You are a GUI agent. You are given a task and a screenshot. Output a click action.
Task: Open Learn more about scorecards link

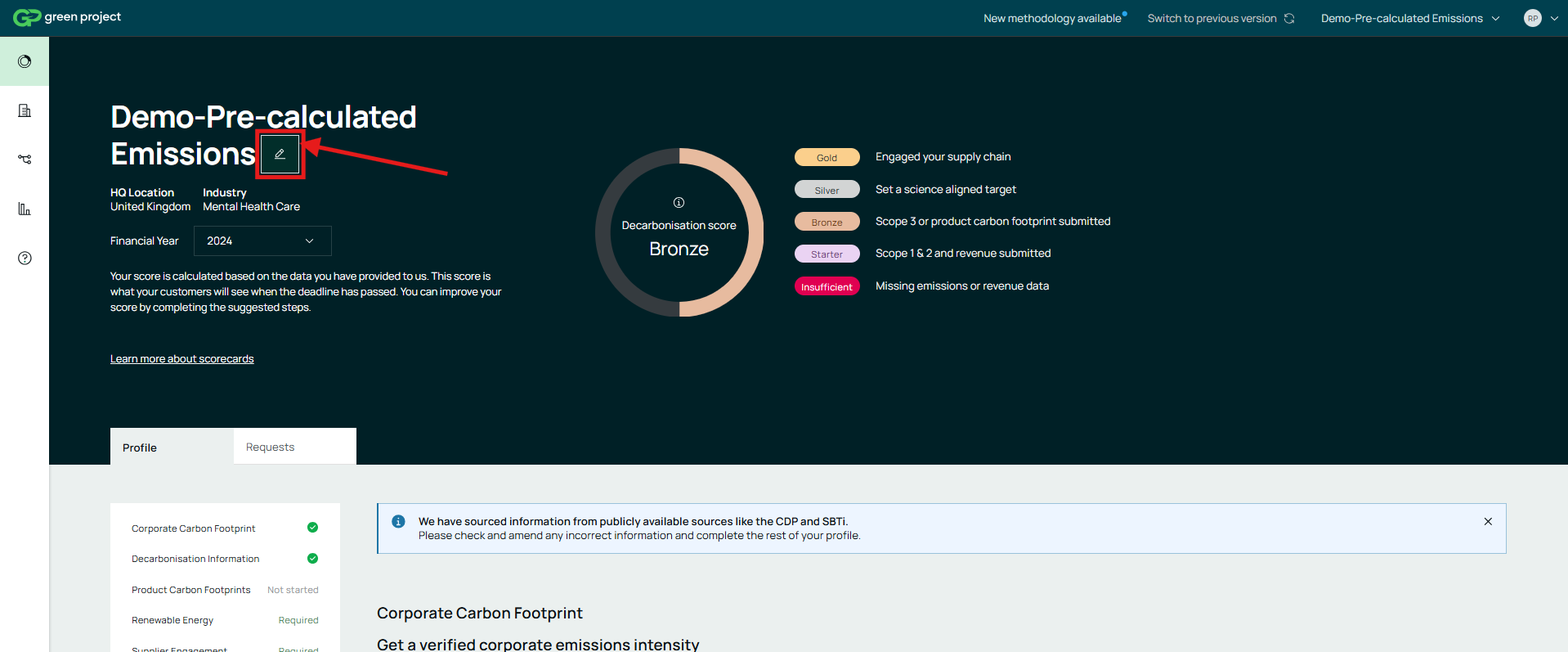click(x=181, y=359)
